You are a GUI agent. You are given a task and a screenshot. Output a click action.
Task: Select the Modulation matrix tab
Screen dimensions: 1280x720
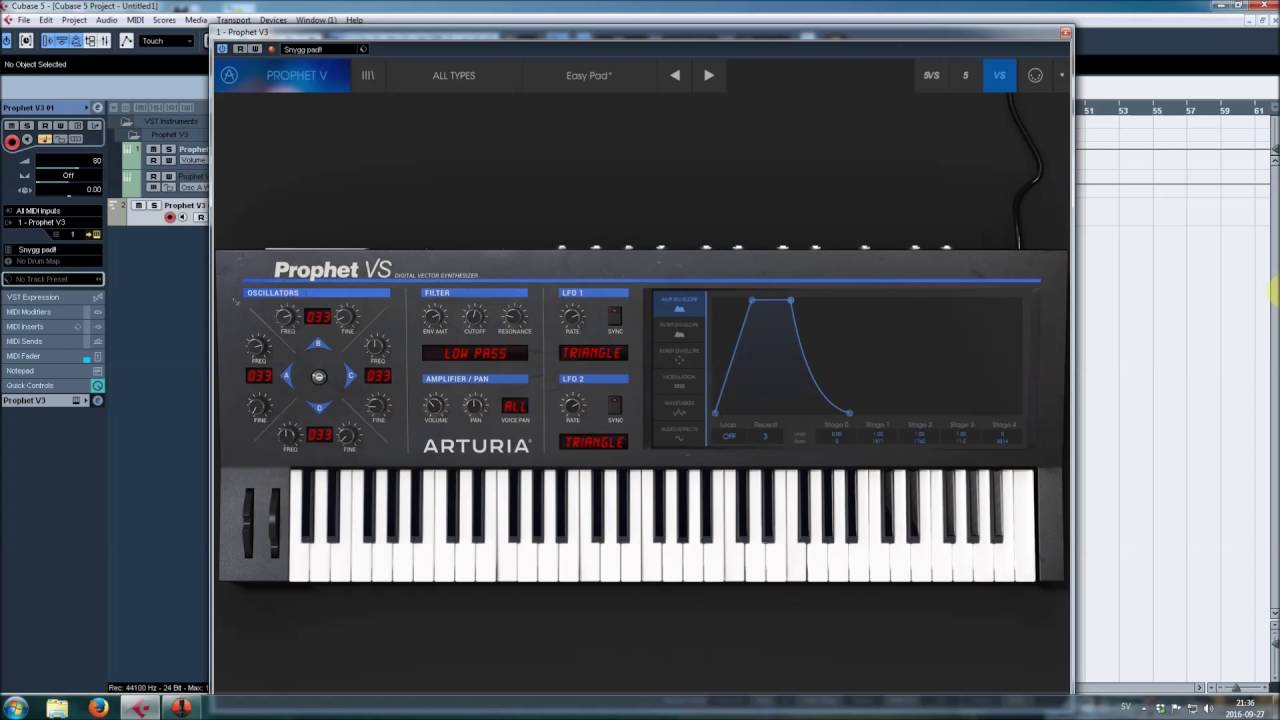pos(679,382)
